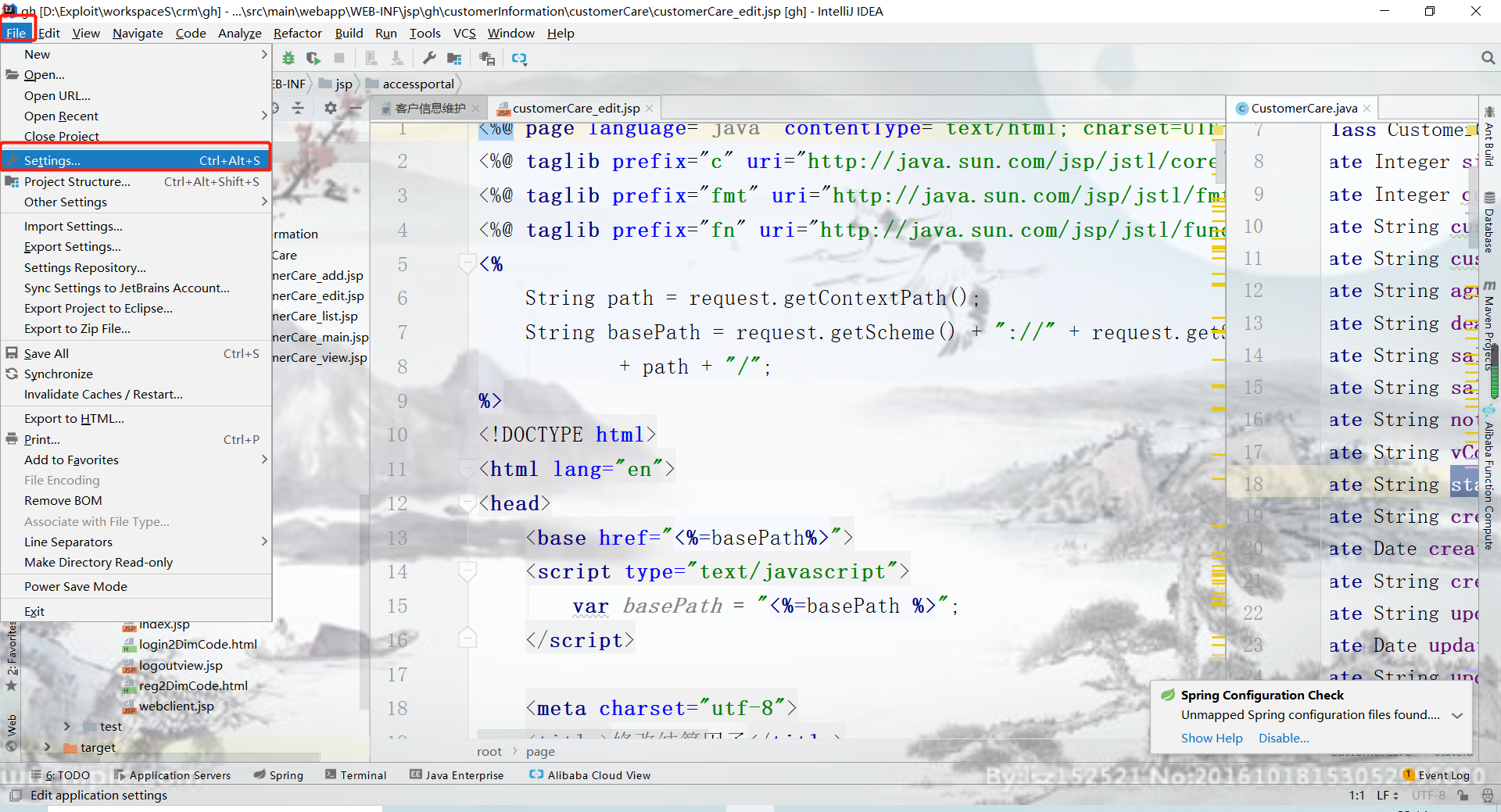Open the 6: TODO tool window
The image size is (1501, 812).
coord(60,775)
